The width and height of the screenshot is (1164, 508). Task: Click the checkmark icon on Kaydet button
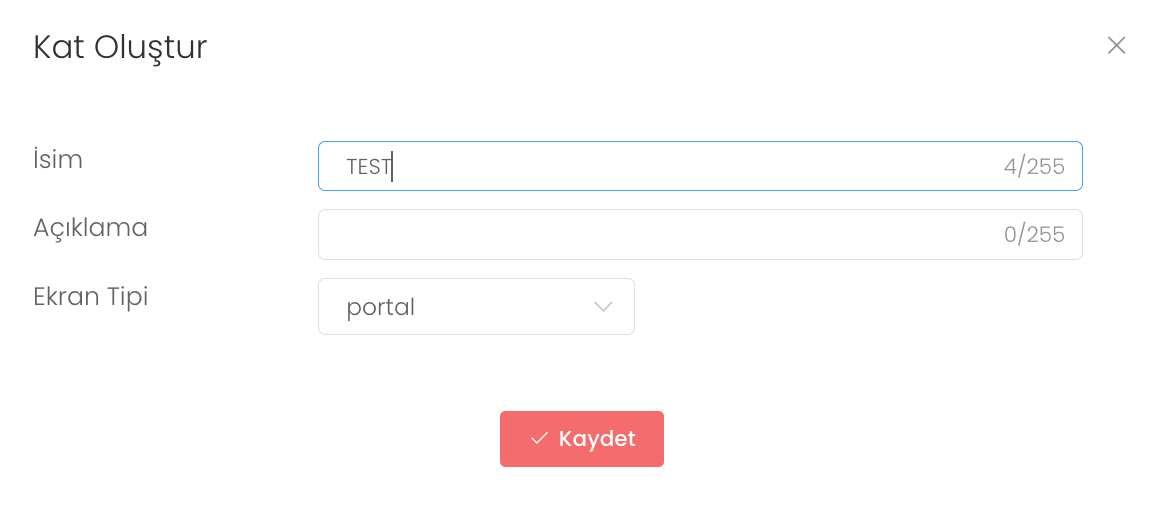tap(539, 439)
